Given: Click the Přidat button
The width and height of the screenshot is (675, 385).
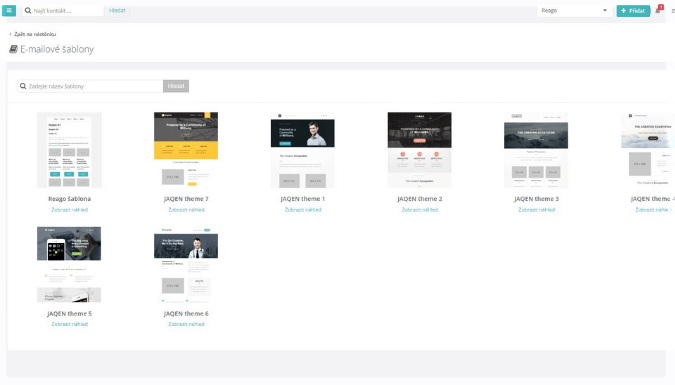Looking at the screenshot, I should tap(633, 10).
